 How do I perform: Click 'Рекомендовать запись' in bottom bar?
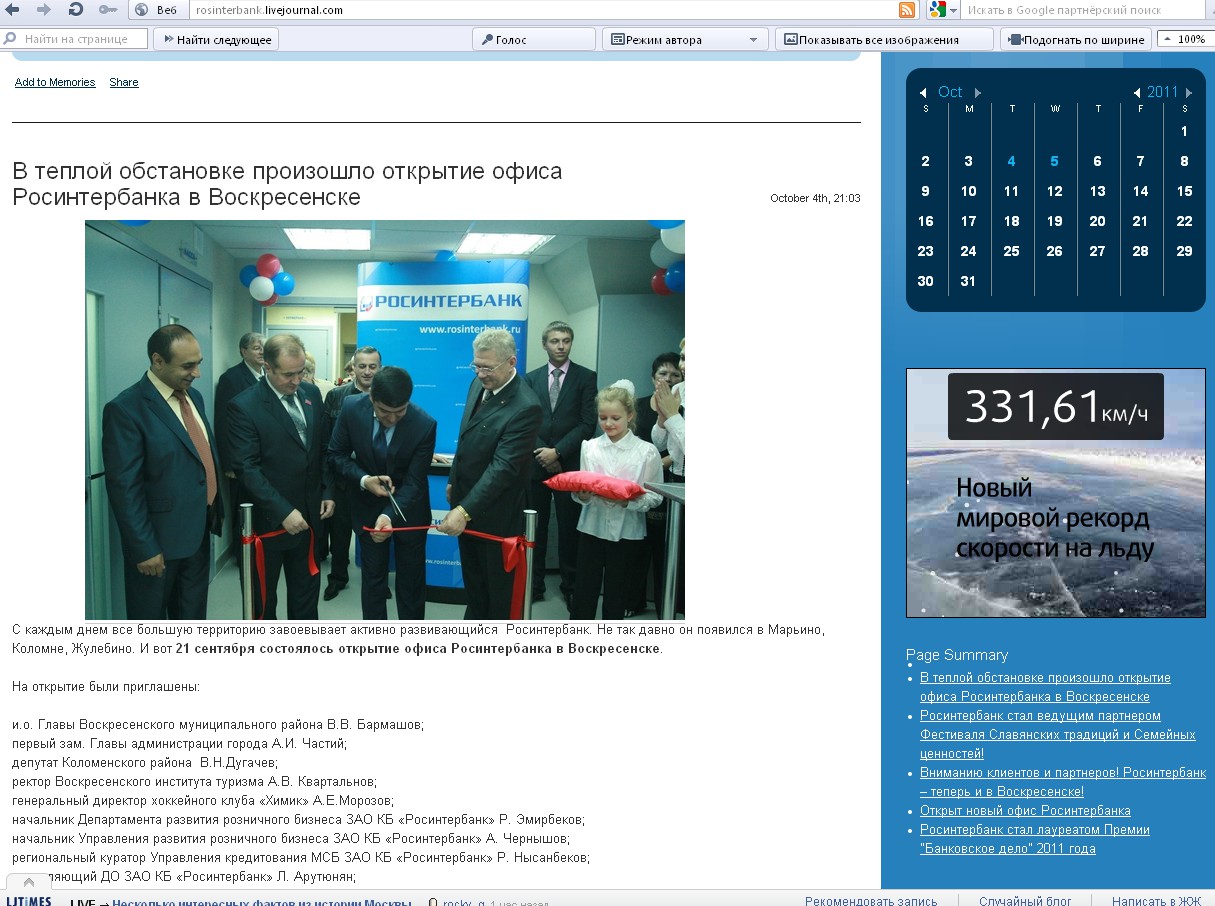pyautogui.click(x=871, y=901)
